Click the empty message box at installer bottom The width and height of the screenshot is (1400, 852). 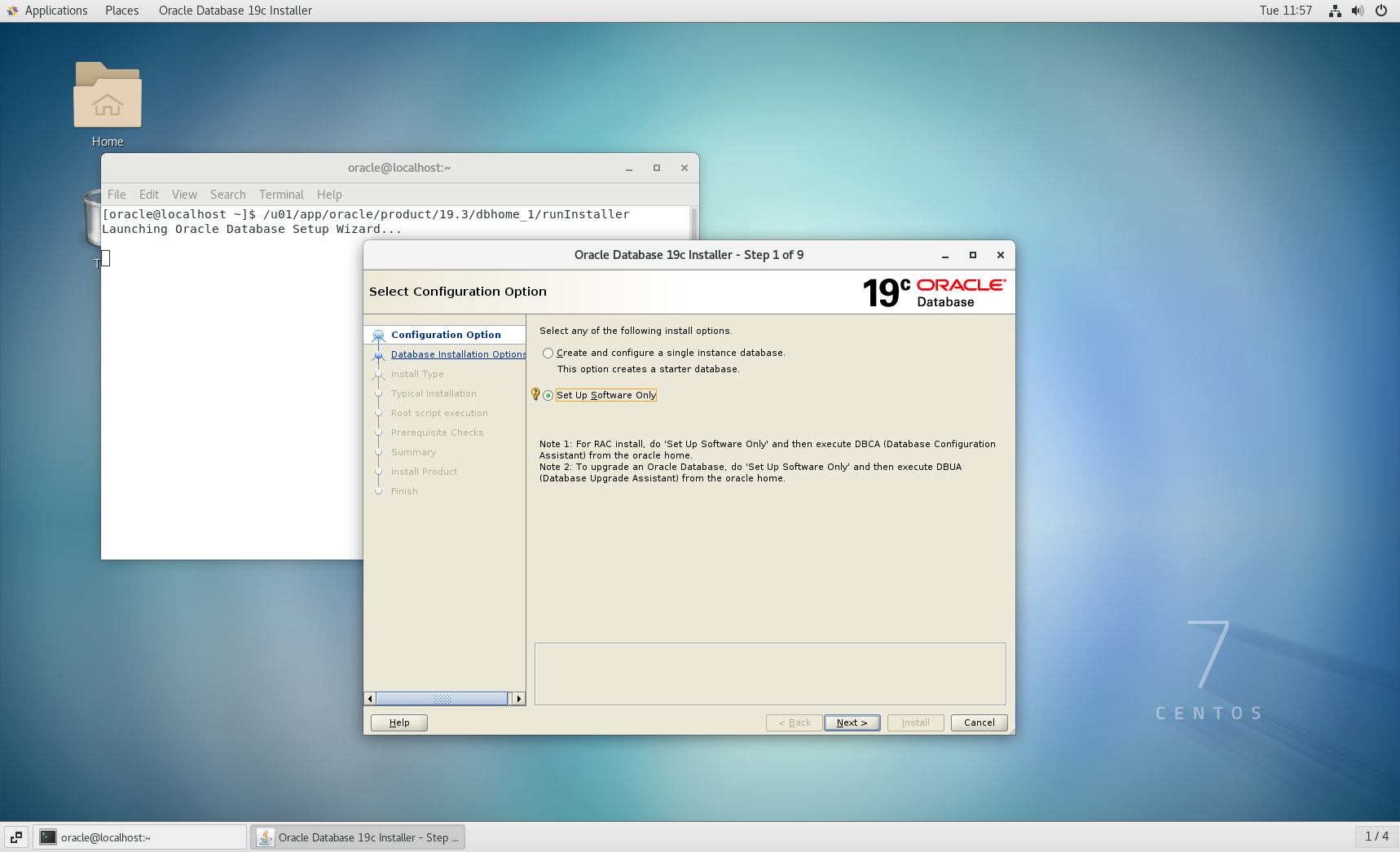pyautogui.click(x=770, y=674)
